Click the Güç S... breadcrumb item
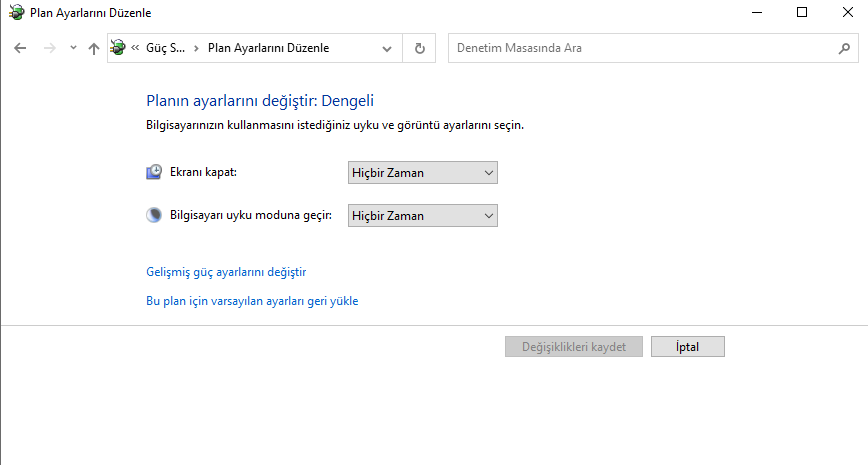 (165, 48)
